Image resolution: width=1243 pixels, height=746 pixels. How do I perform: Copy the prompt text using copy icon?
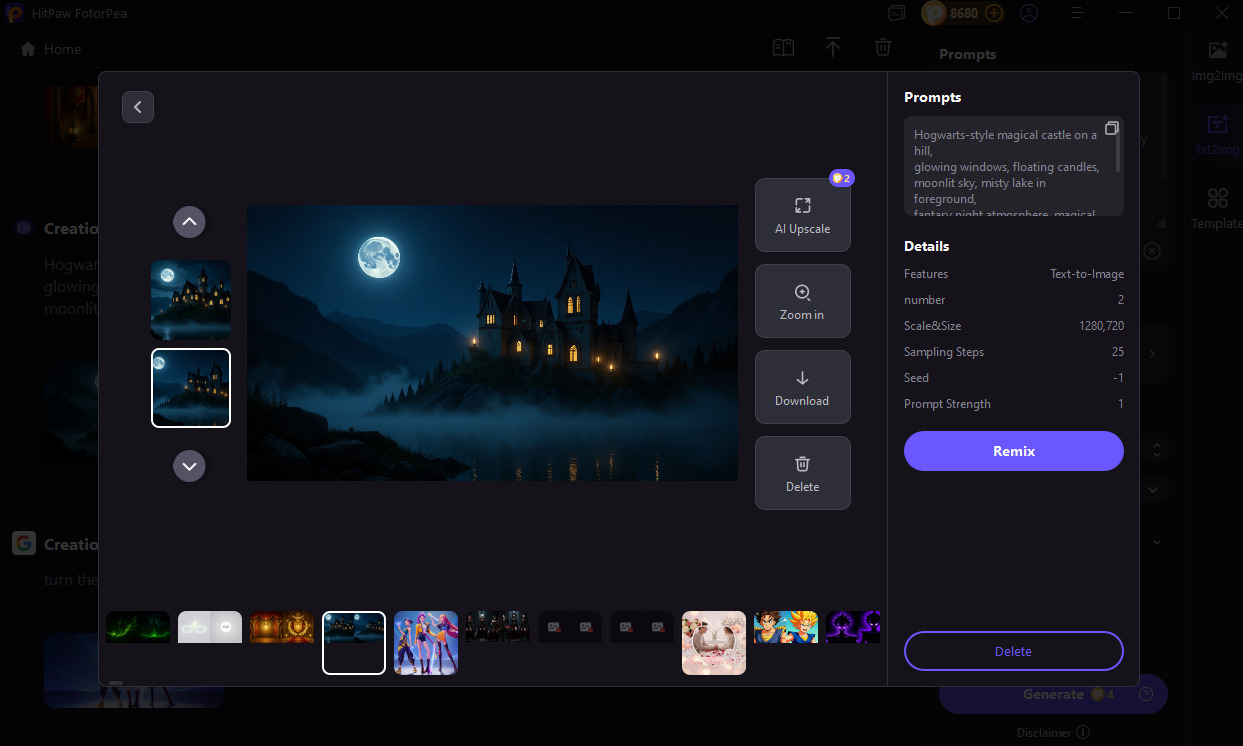point(1112,127)
